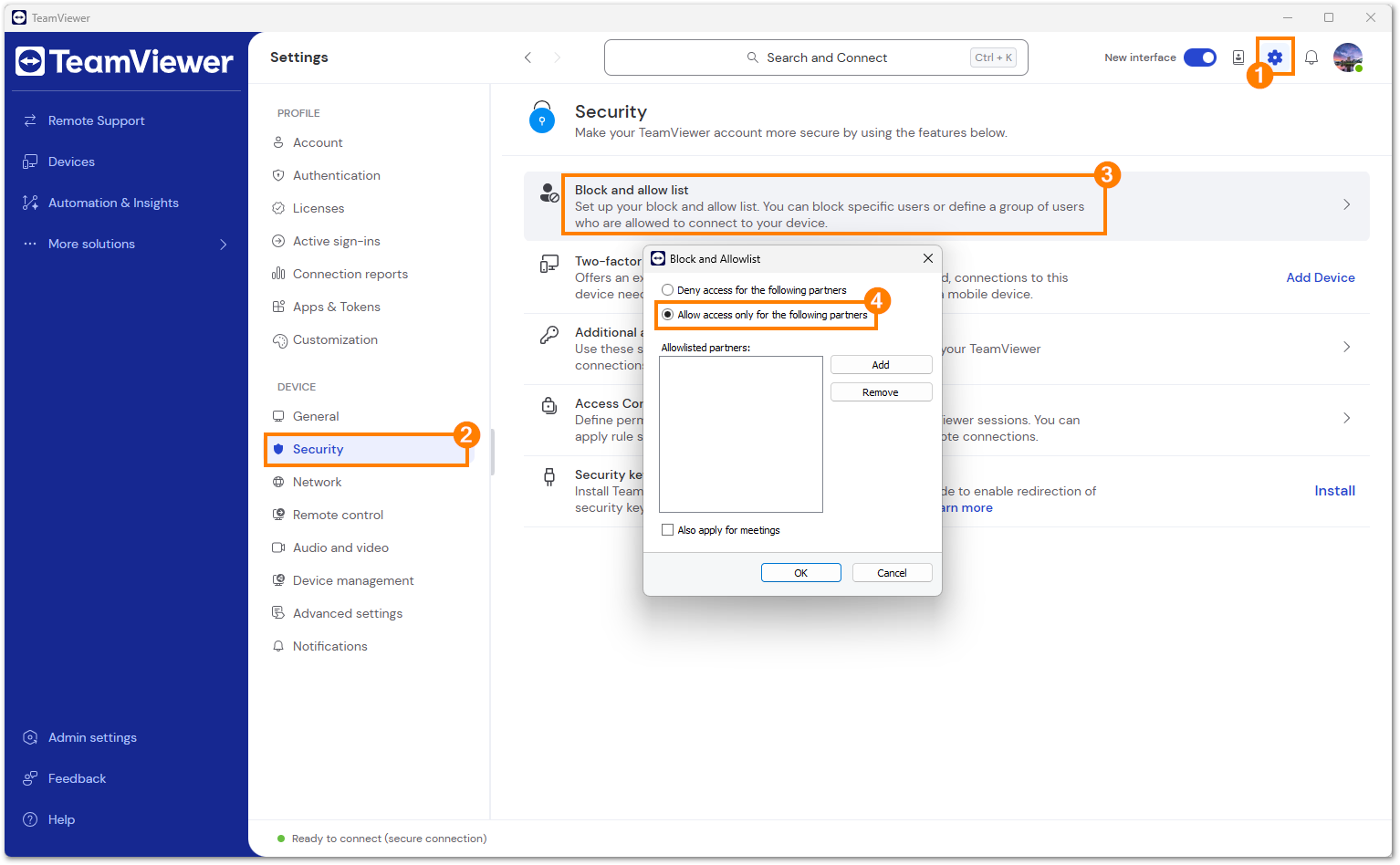Image resolution: width=1400 pixels, height=865 pixels.
Task: Click the Learn more link
Action: click(x=967, y=508)
